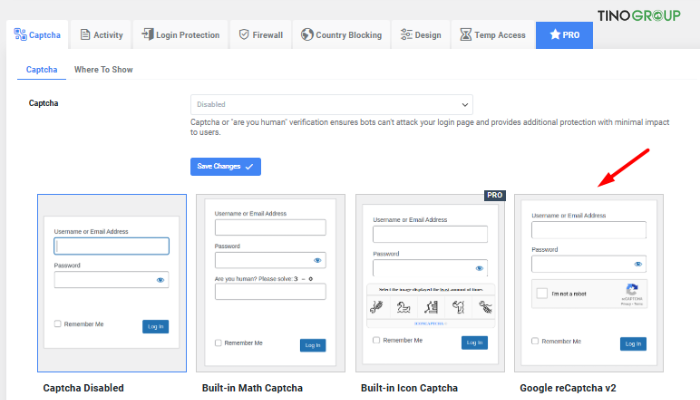Open the Captcha type dropdown
The image size is (700, 400).
331,104
